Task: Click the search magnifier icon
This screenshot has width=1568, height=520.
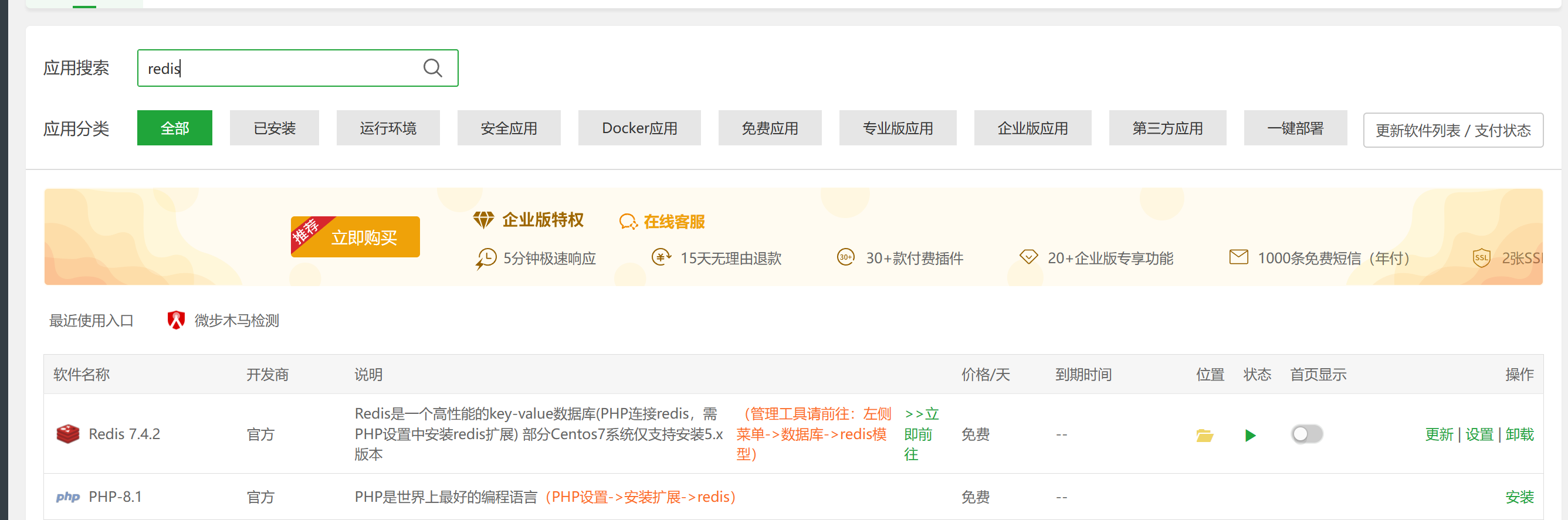Action: (432, 68)
